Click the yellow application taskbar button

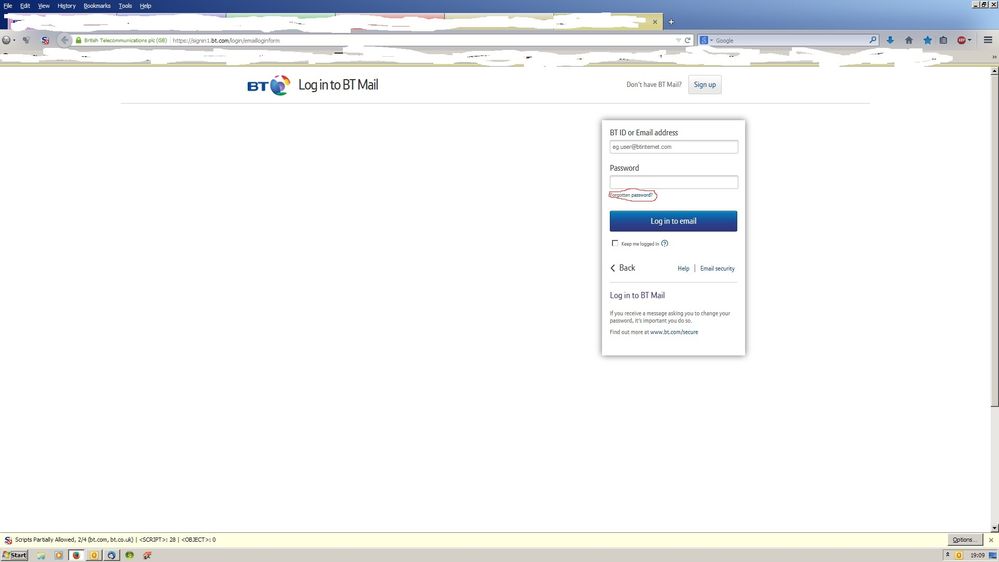click(x=94, y=555)
